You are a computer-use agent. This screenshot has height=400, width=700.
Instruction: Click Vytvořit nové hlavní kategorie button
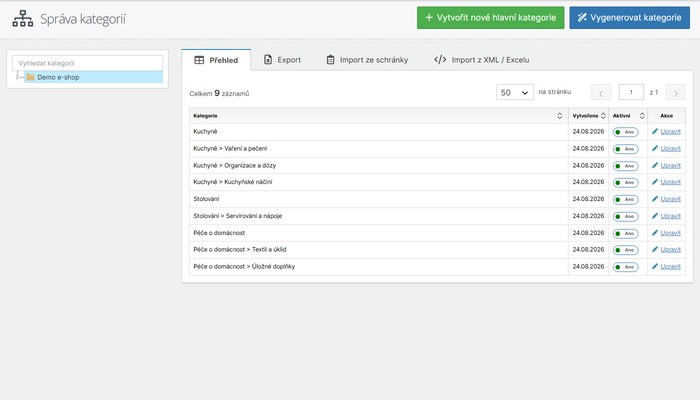(x=491, y=17)
